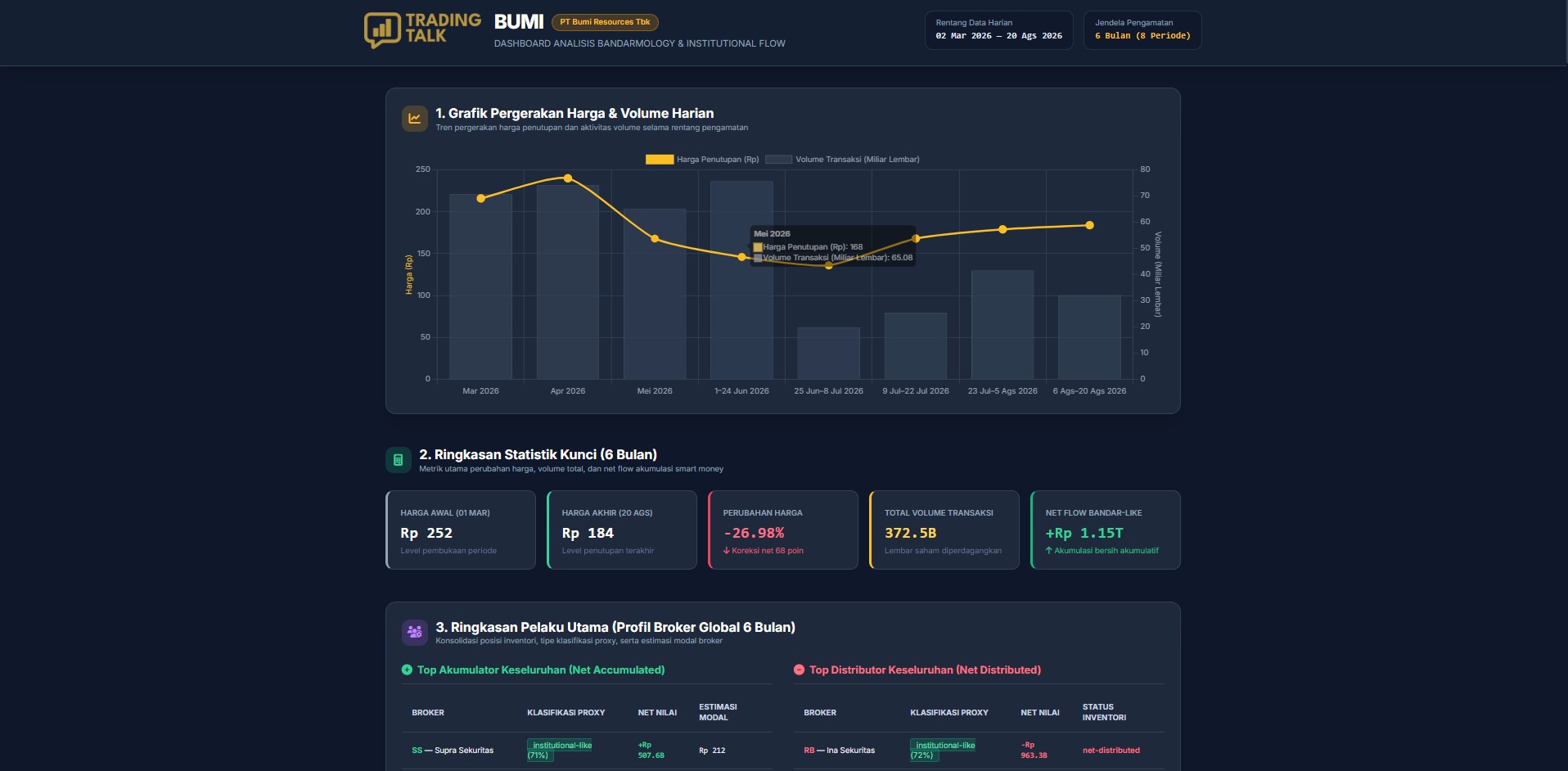Click the Mar 2026 price data point

coord(480,198)
